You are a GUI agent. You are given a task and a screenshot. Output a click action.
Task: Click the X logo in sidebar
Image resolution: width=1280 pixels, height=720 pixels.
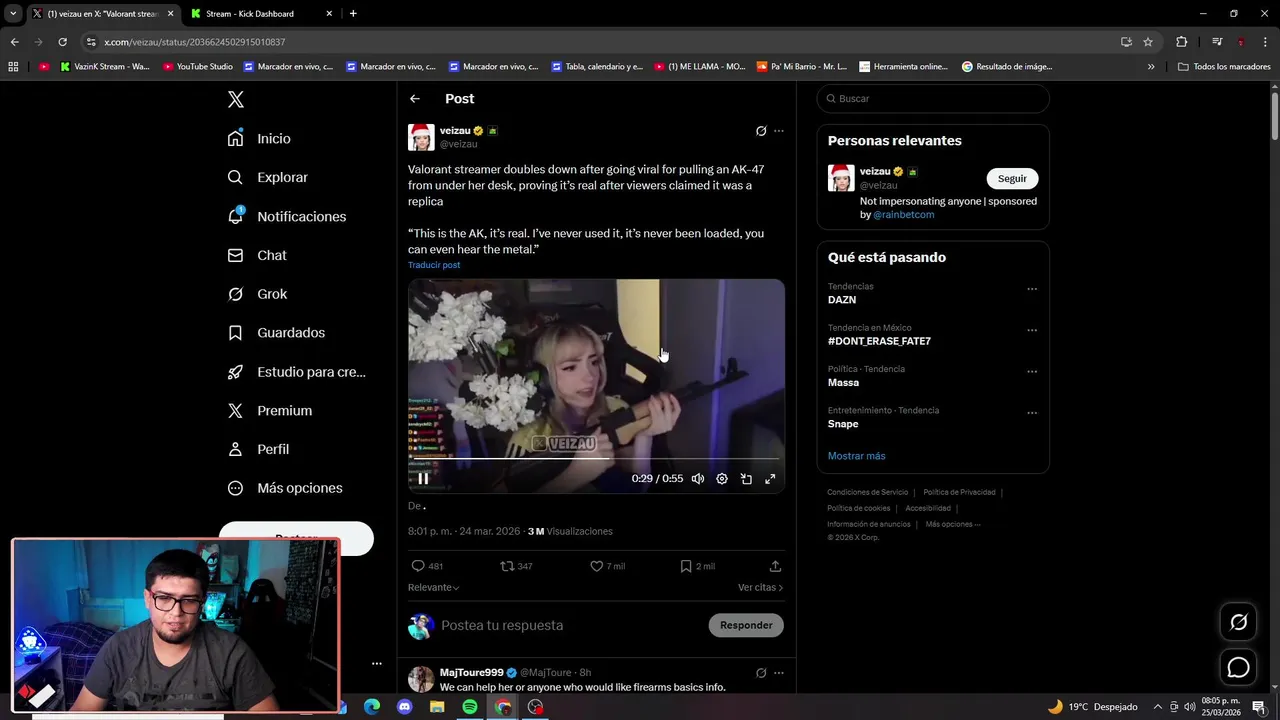tap(236, 99)
